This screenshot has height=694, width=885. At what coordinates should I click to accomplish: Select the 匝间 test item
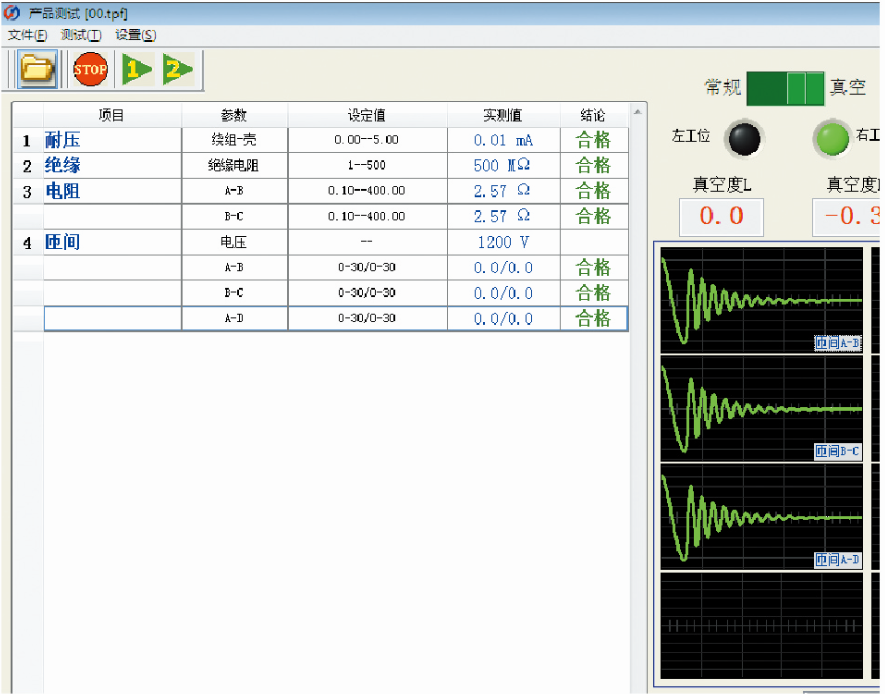coord(64,241)
